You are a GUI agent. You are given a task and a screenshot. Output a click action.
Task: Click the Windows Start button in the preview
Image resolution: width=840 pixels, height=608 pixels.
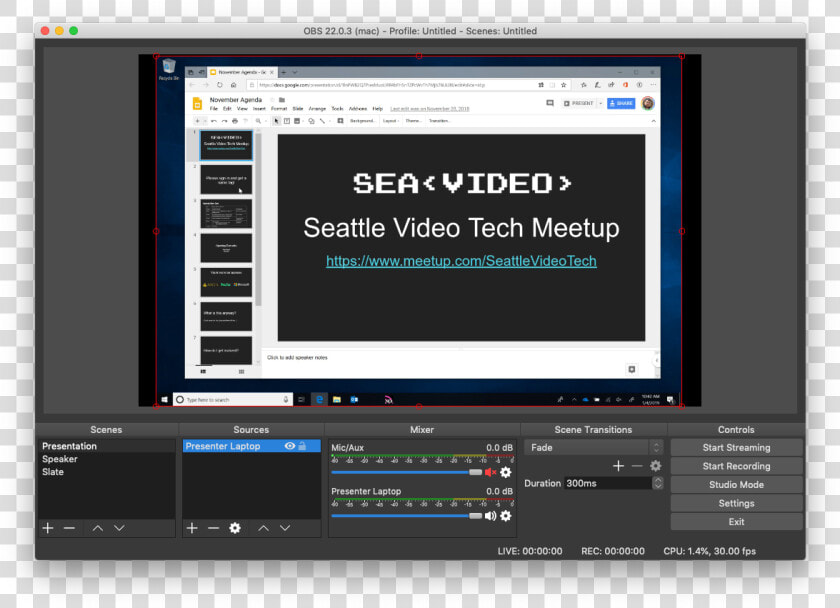[x=164, y=400]
